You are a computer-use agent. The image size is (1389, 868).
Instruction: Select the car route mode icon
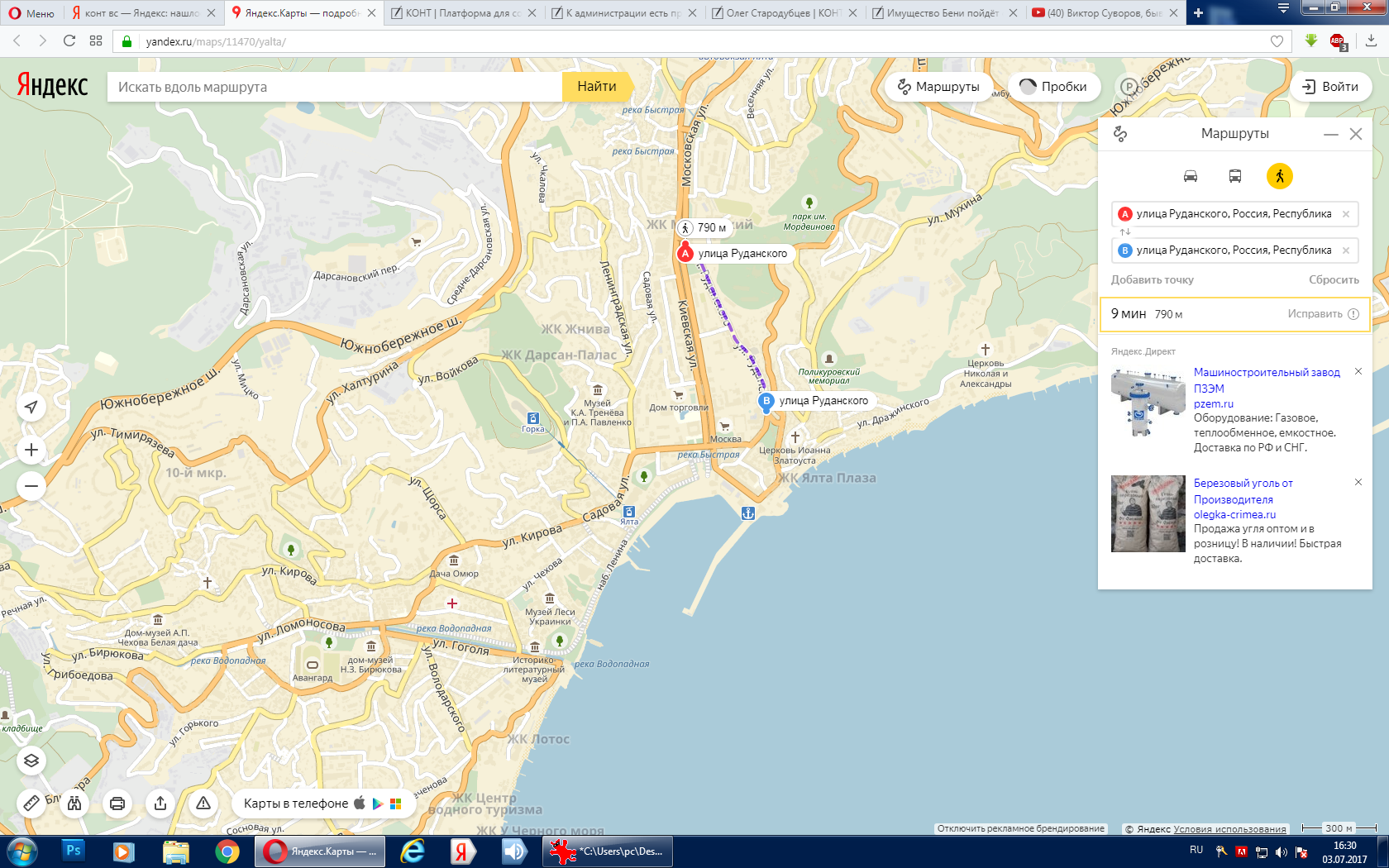coord(1191,176)
